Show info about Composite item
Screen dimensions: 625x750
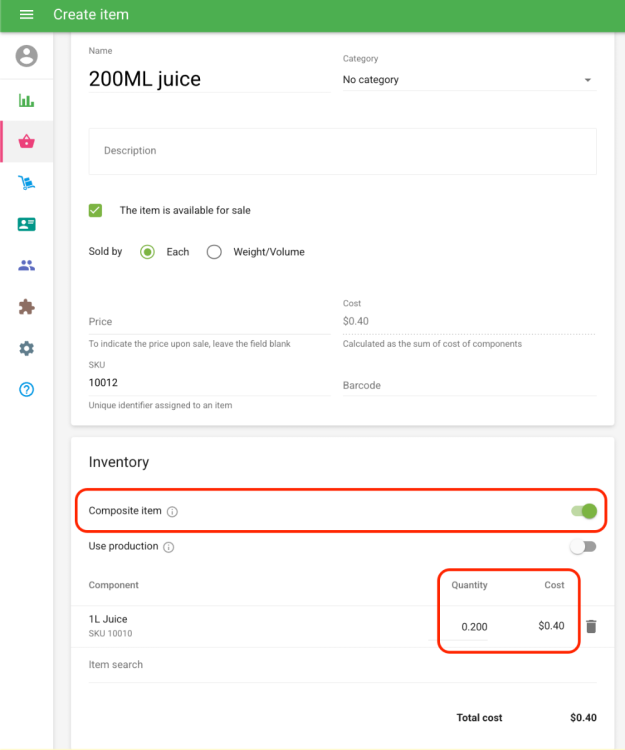[172, 511]
